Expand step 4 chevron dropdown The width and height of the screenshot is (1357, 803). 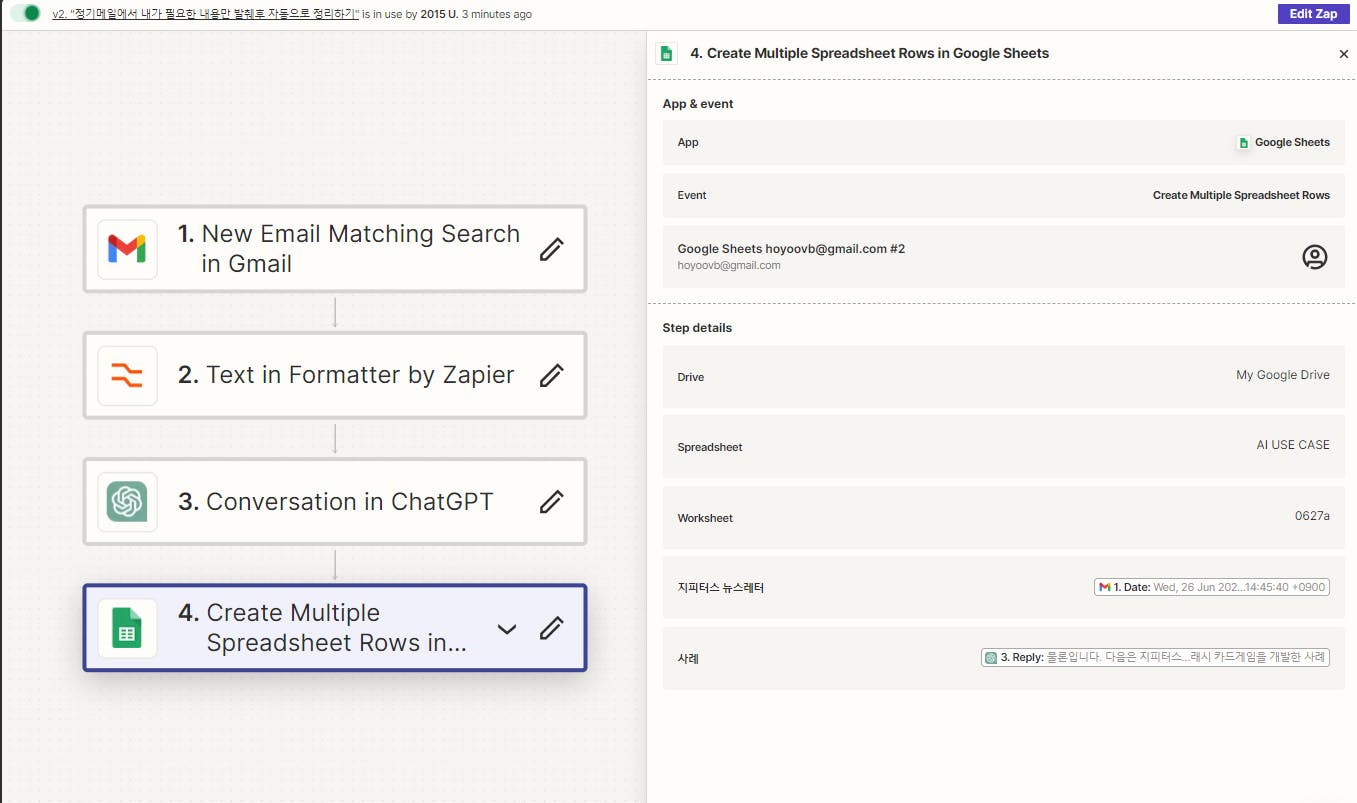tap(507, 628)
